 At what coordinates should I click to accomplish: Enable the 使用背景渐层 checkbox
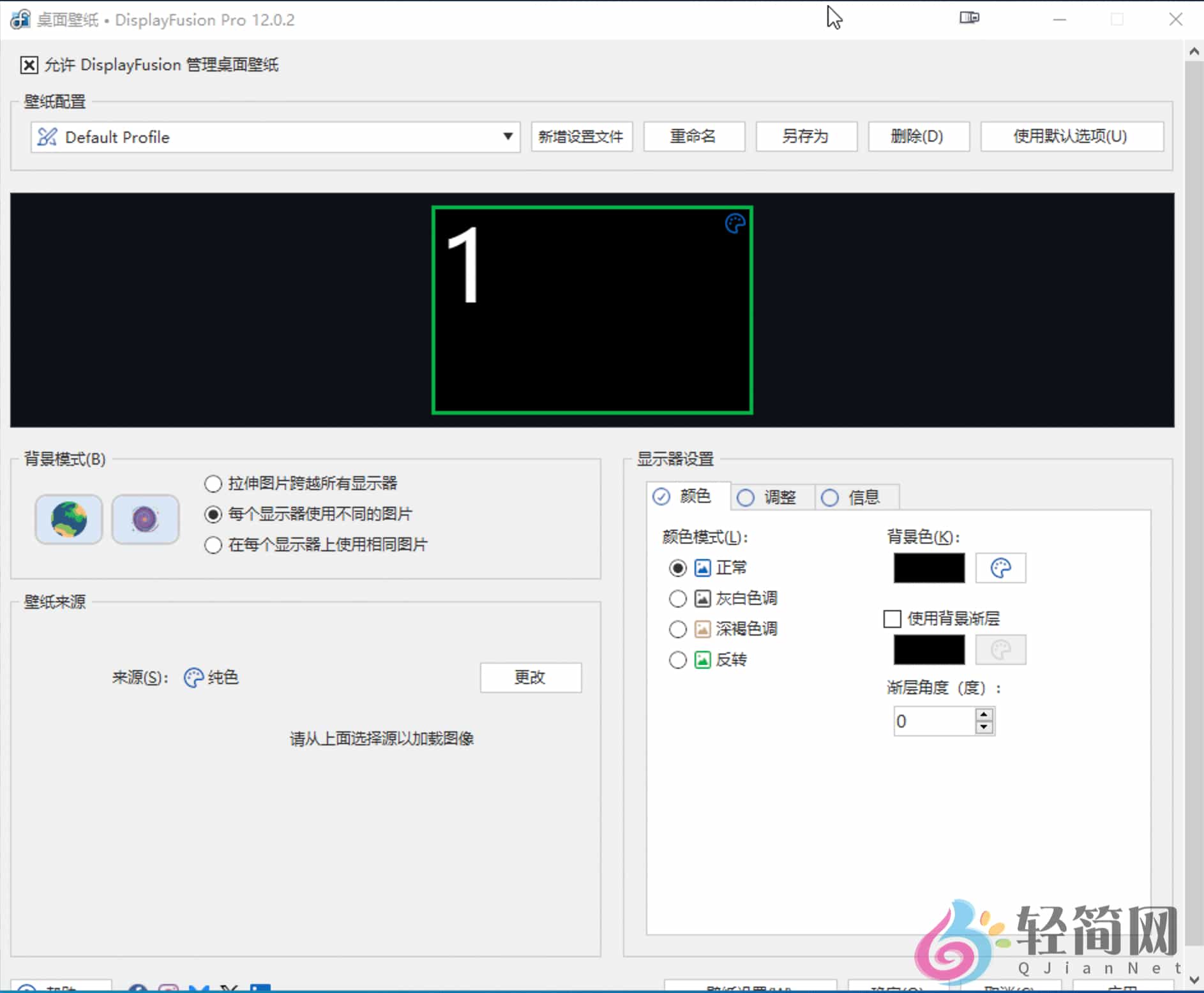(x=892, y=618)
